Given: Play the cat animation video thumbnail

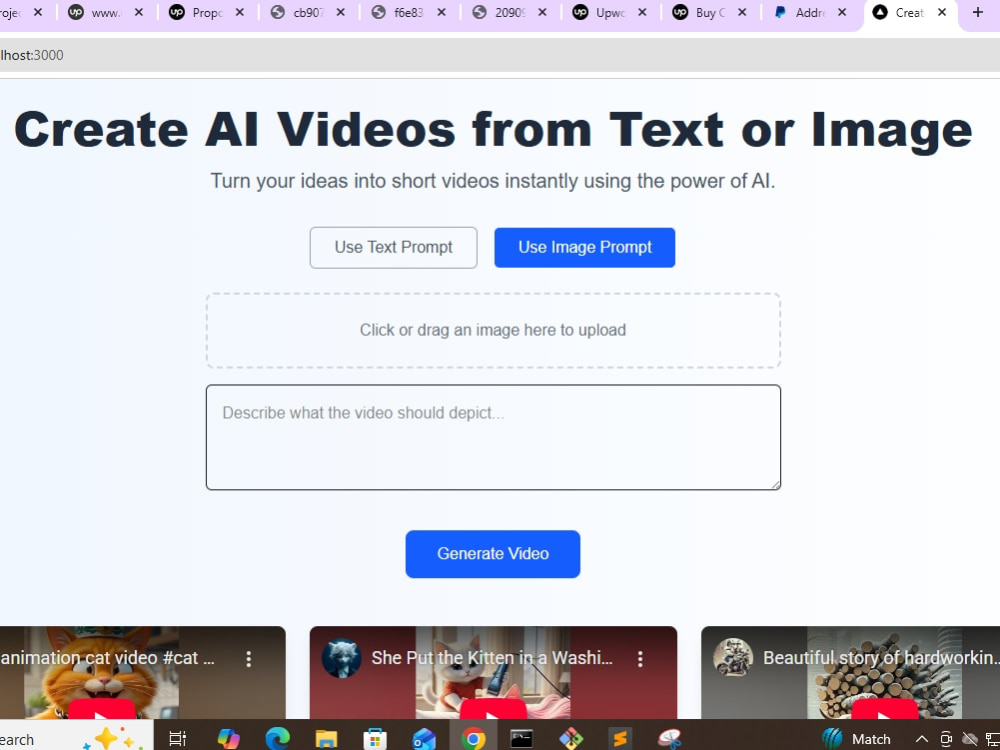Looking at the screenshot, I should coord(102,710).
